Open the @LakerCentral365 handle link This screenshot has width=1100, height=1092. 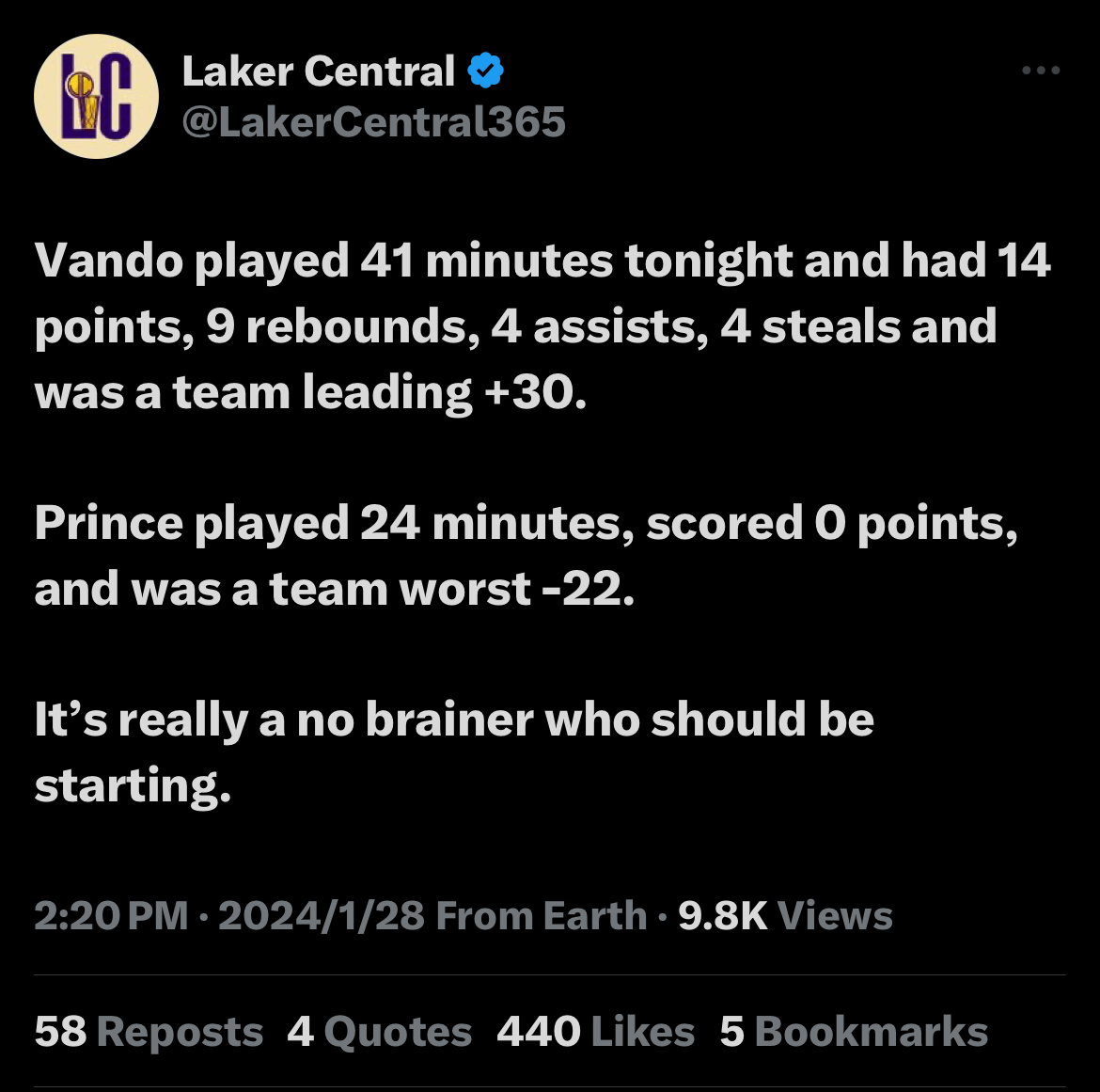373,122
